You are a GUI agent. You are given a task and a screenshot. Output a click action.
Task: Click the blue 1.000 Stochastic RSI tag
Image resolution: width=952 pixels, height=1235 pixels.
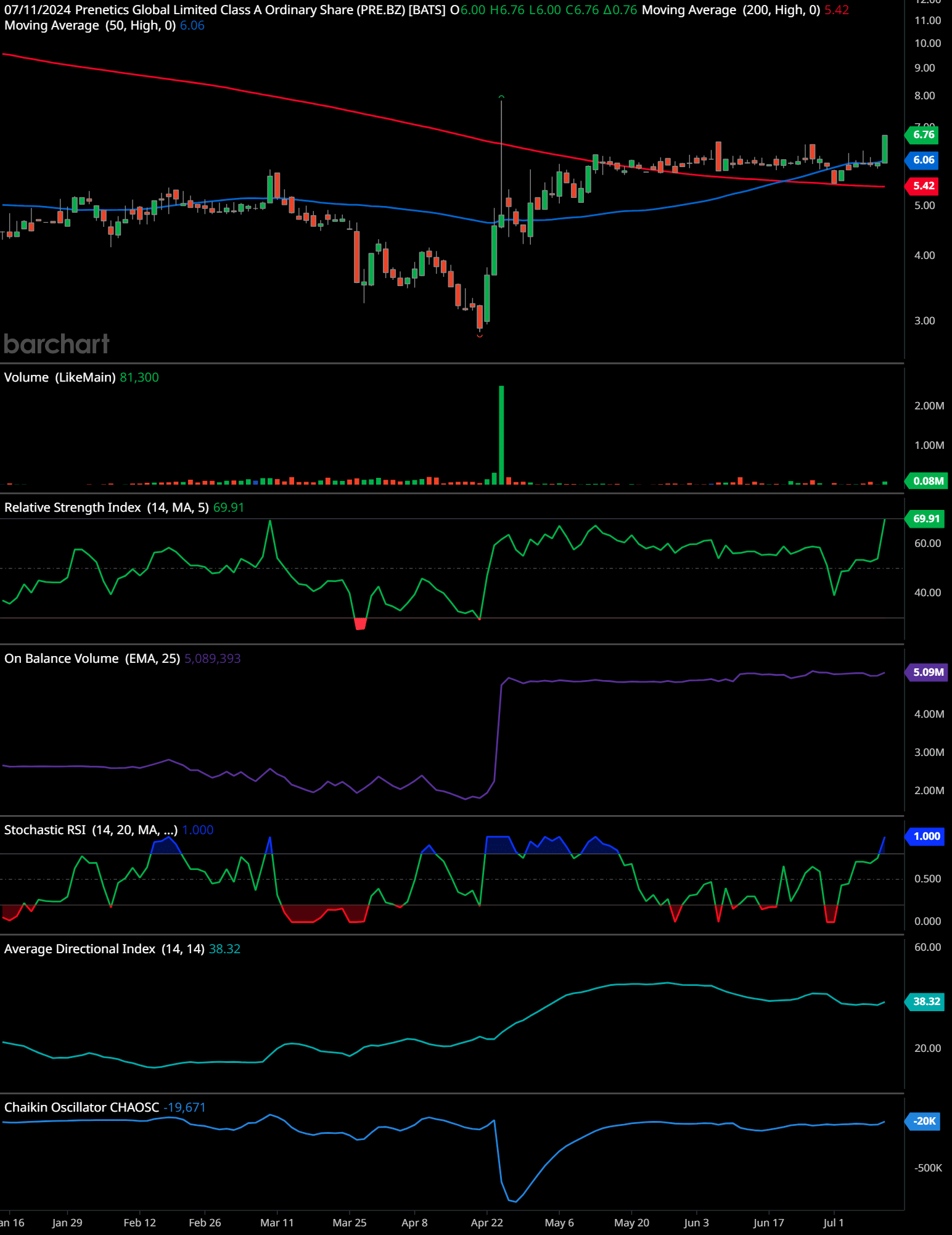(x=925, y=836)
